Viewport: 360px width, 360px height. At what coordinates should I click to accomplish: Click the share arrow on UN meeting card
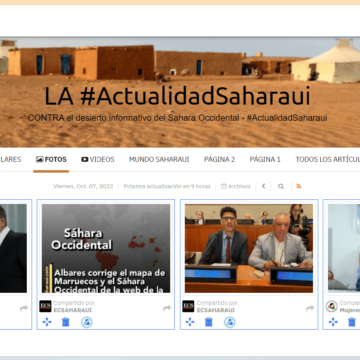pos(310,308)
